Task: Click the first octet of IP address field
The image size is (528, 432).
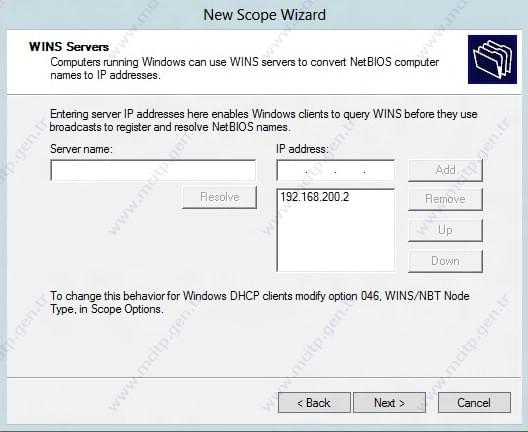Action: point(292,171)
